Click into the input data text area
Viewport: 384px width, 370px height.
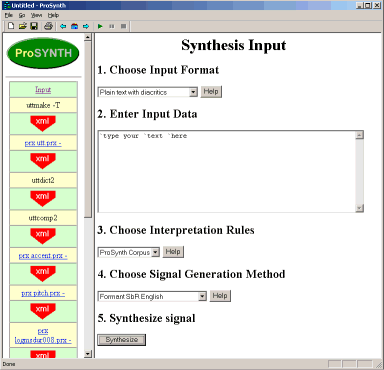point(227,171)
